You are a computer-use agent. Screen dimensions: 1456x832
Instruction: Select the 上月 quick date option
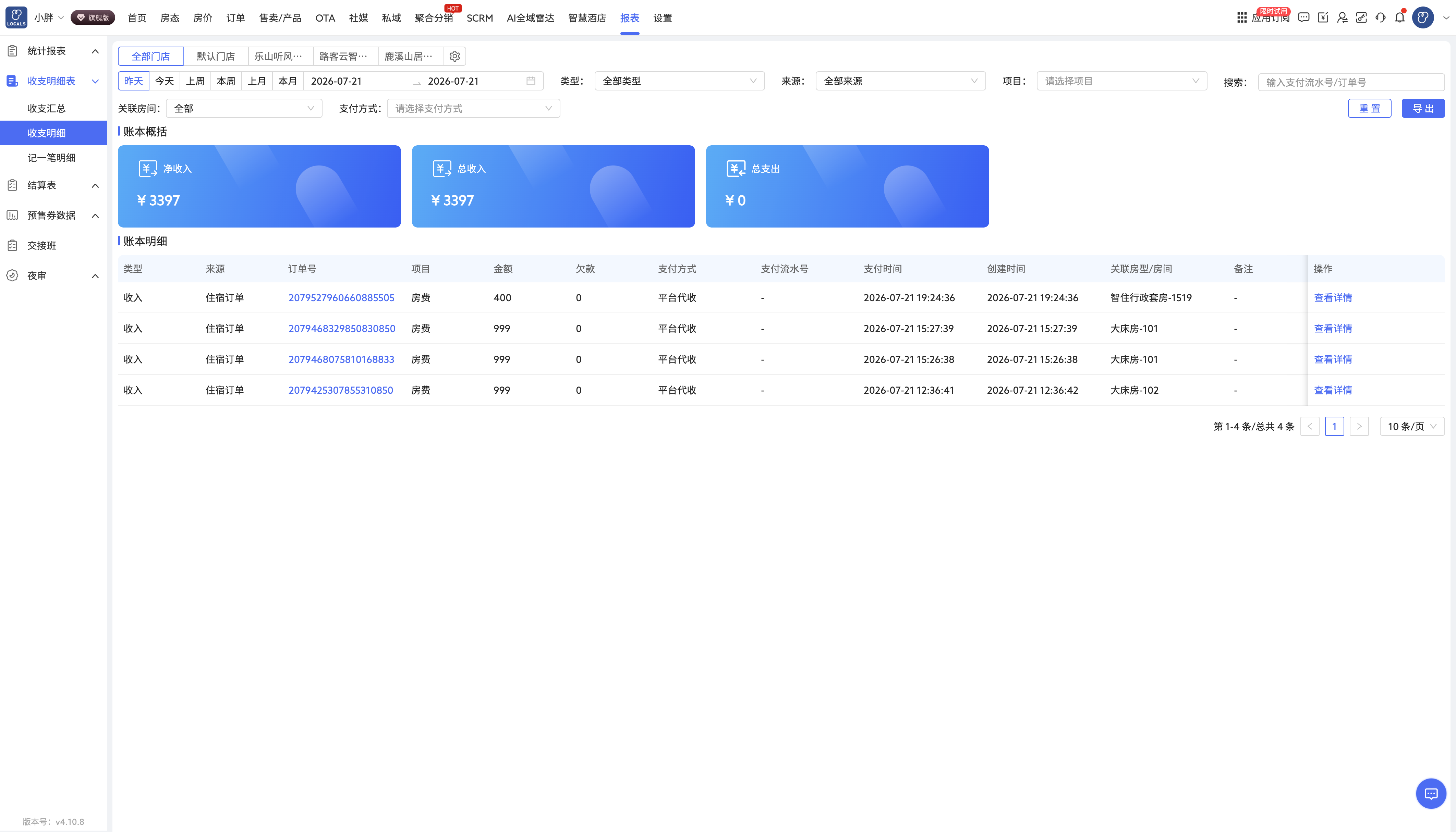click(257, 81)
